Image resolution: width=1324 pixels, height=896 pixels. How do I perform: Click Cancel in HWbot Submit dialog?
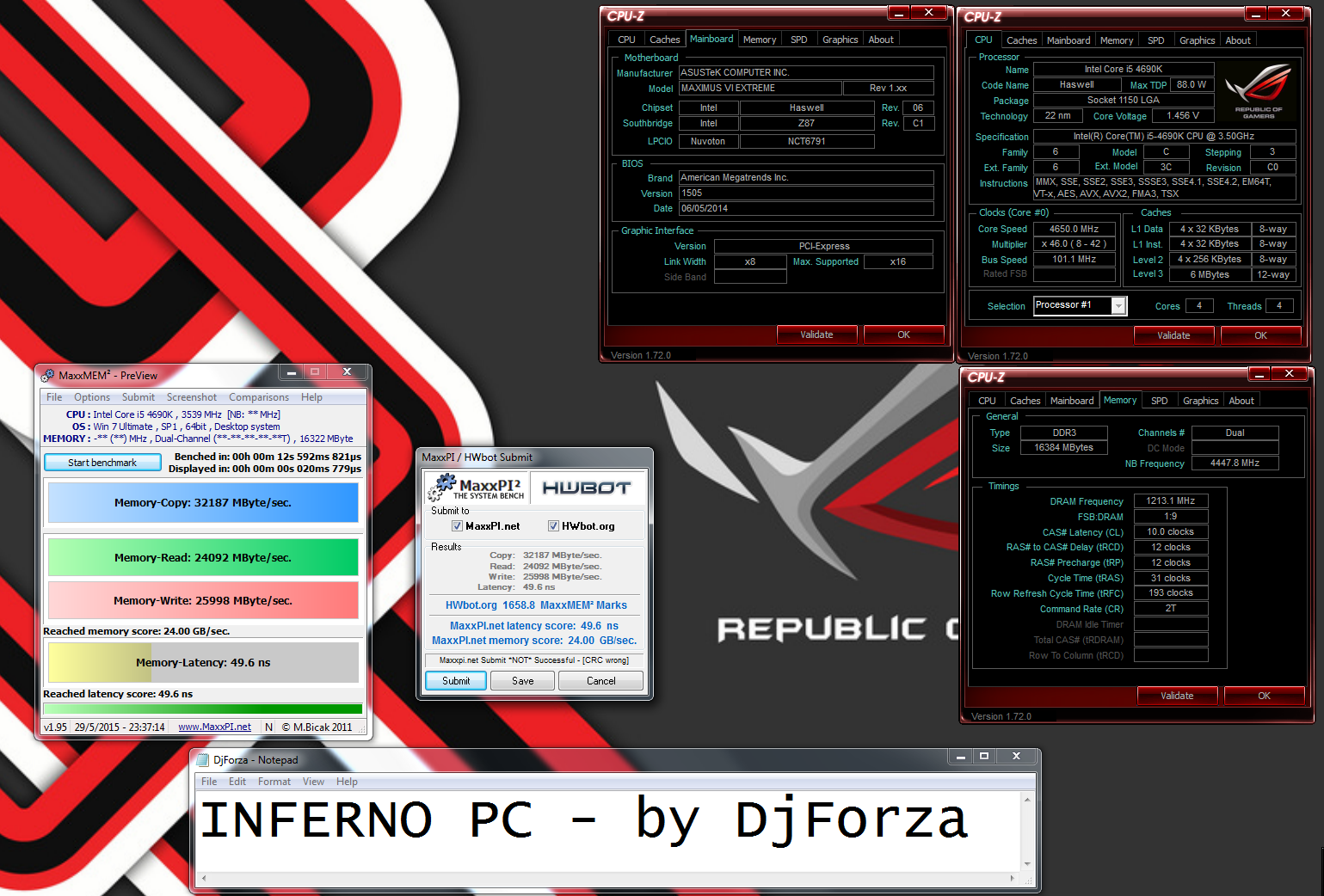pyautogui.click(x=601, y=681)
